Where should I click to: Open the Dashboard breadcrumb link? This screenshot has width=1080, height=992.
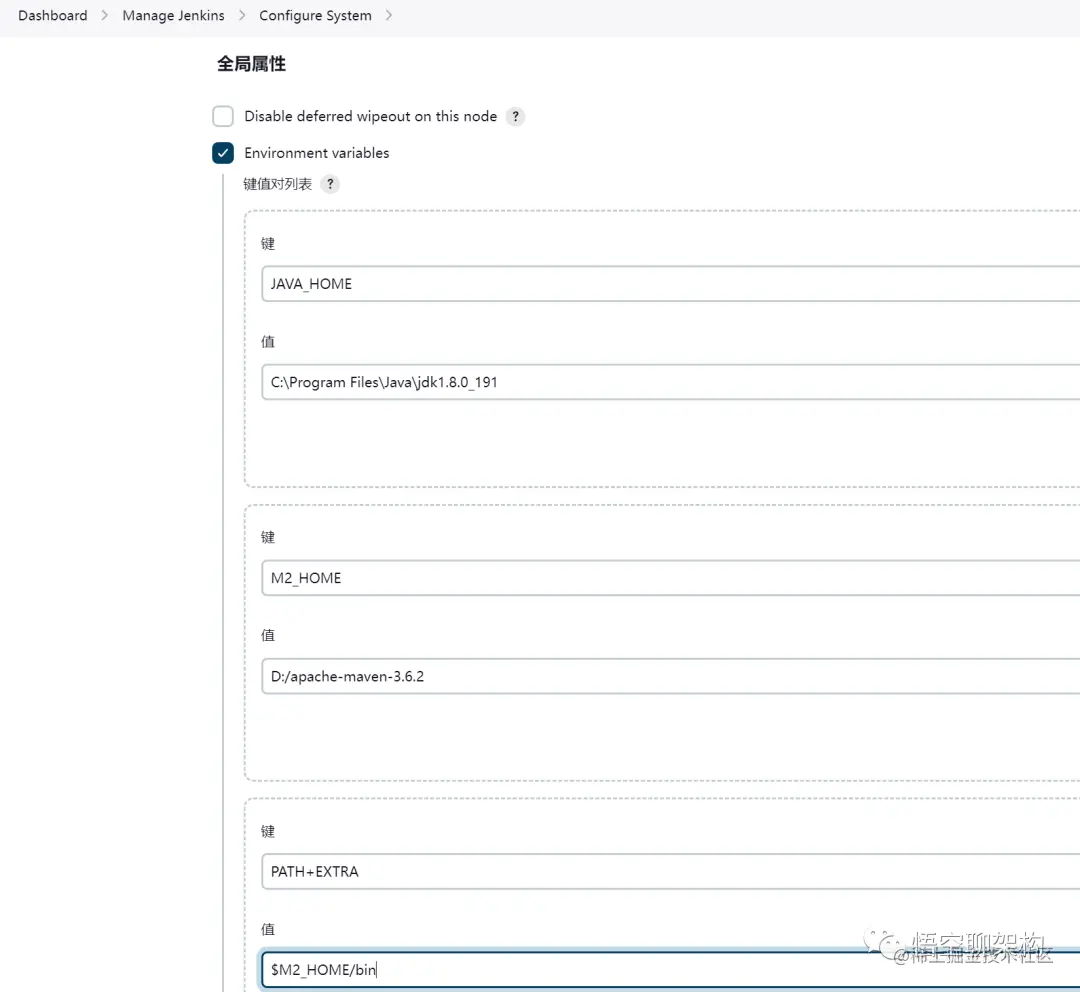coord(53,15)
